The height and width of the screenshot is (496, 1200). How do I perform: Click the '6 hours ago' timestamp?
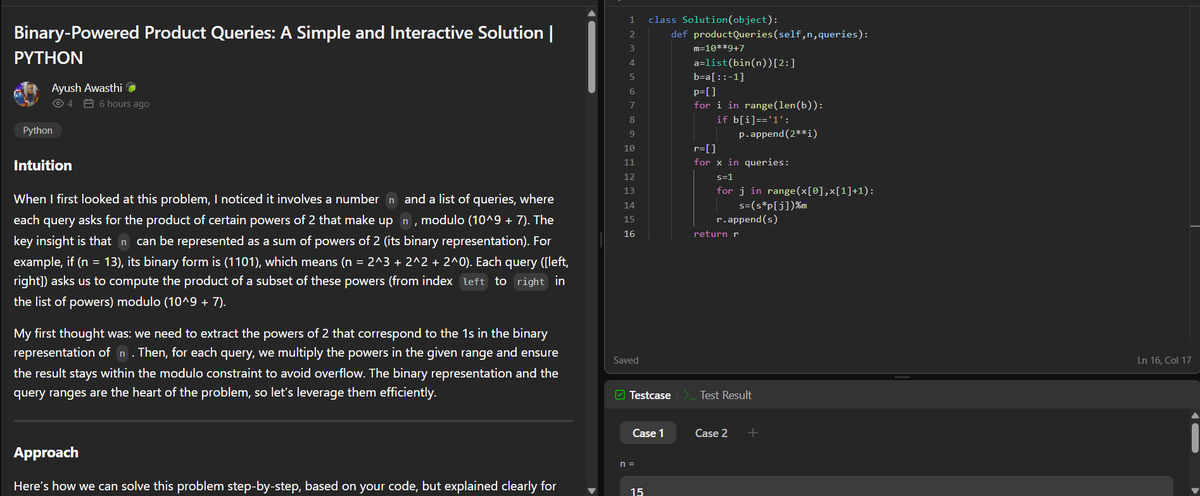click(124, 104)
